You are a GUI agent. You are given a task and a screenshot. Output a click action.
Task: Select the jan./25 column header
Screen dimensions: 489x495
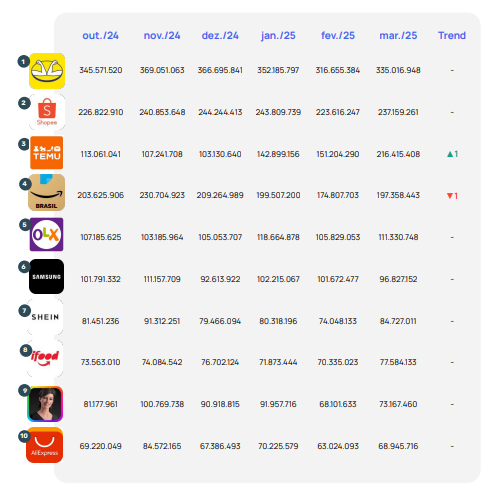[278, 35]
